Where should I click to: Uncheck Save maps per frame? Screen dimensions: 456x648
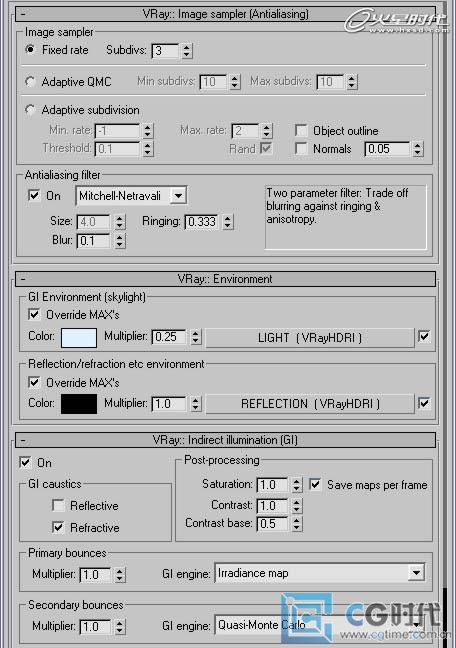pyautogui.click(x=315, y=484)
